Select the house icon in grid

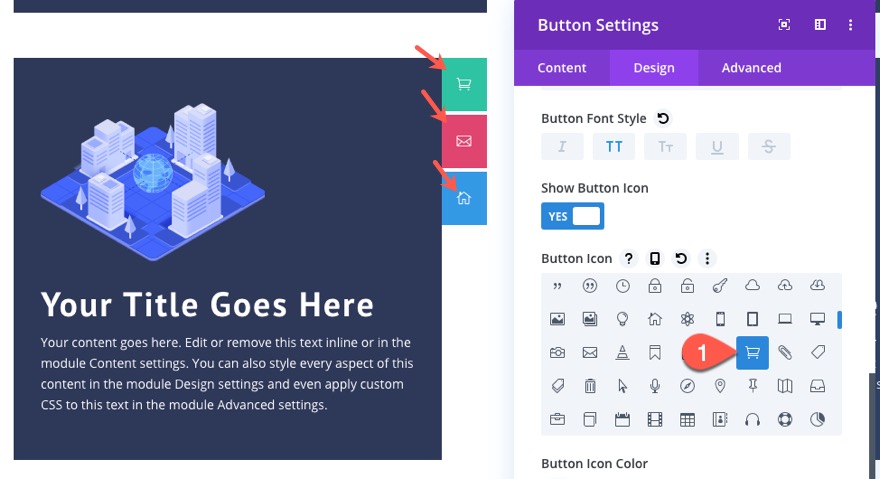click(655, 320)
